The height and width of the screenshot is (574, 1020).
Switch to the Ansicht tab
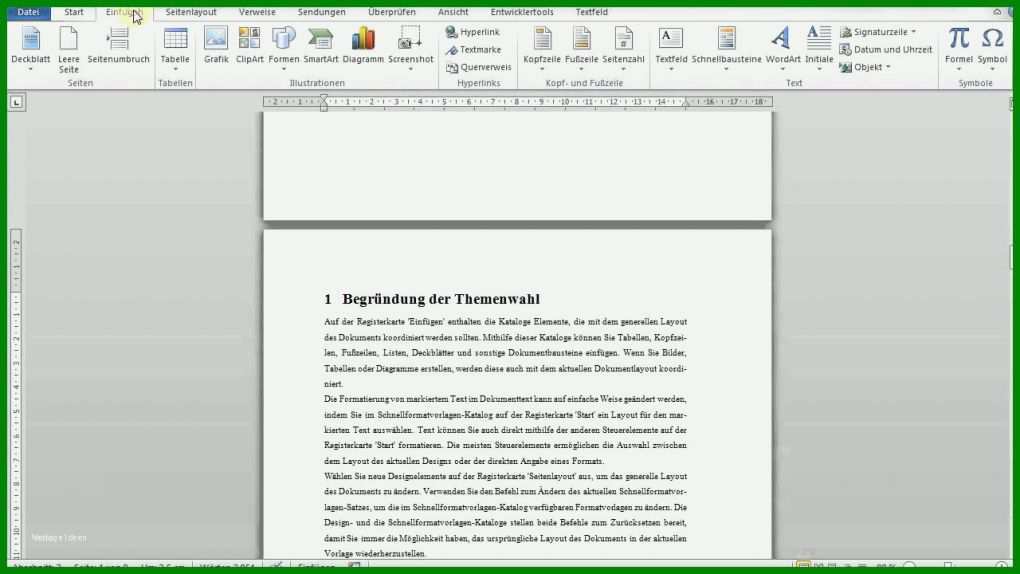point(453,12)
